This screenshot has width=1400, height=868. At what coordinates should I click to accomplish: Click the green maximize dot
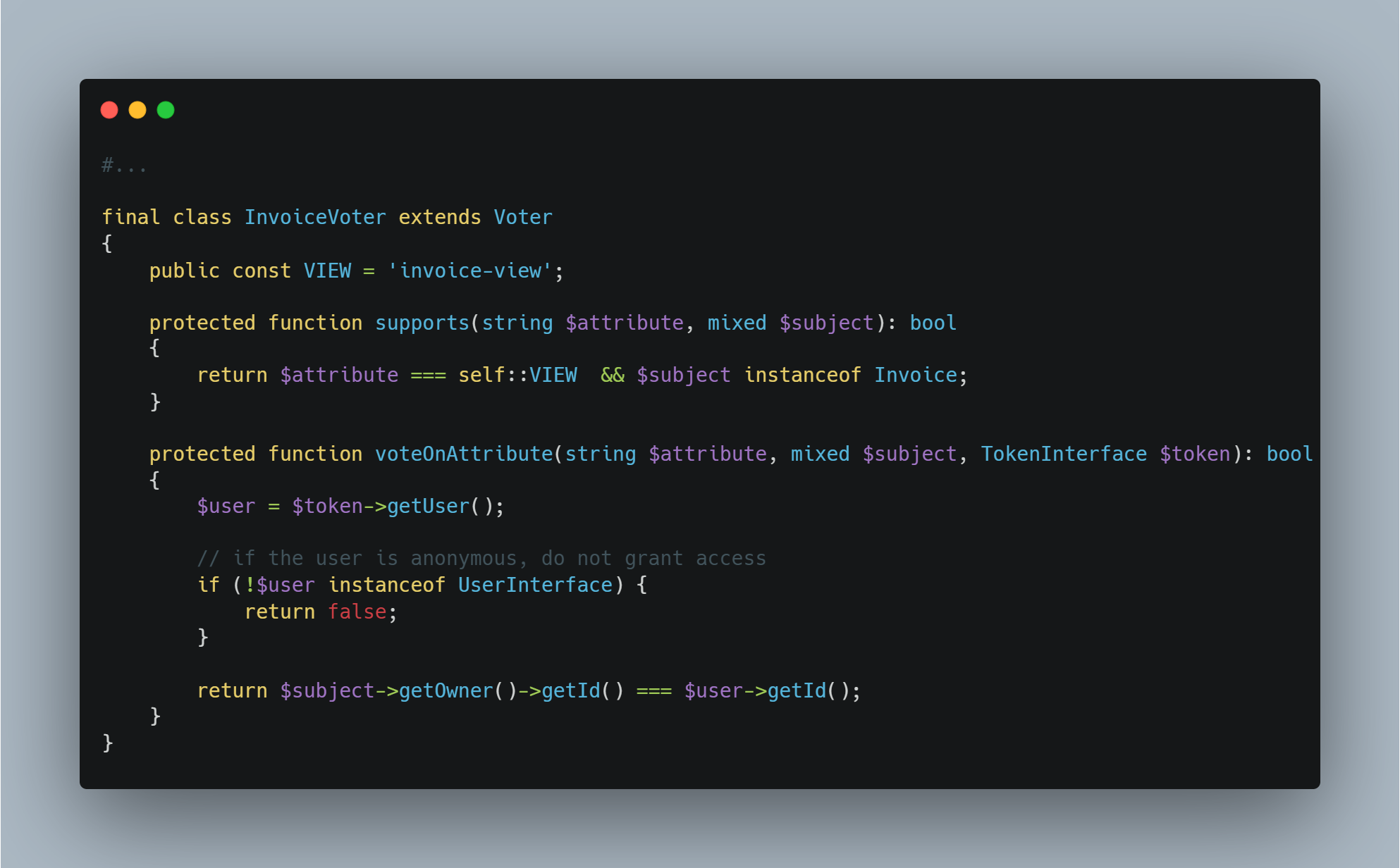[x=166, y=110]
